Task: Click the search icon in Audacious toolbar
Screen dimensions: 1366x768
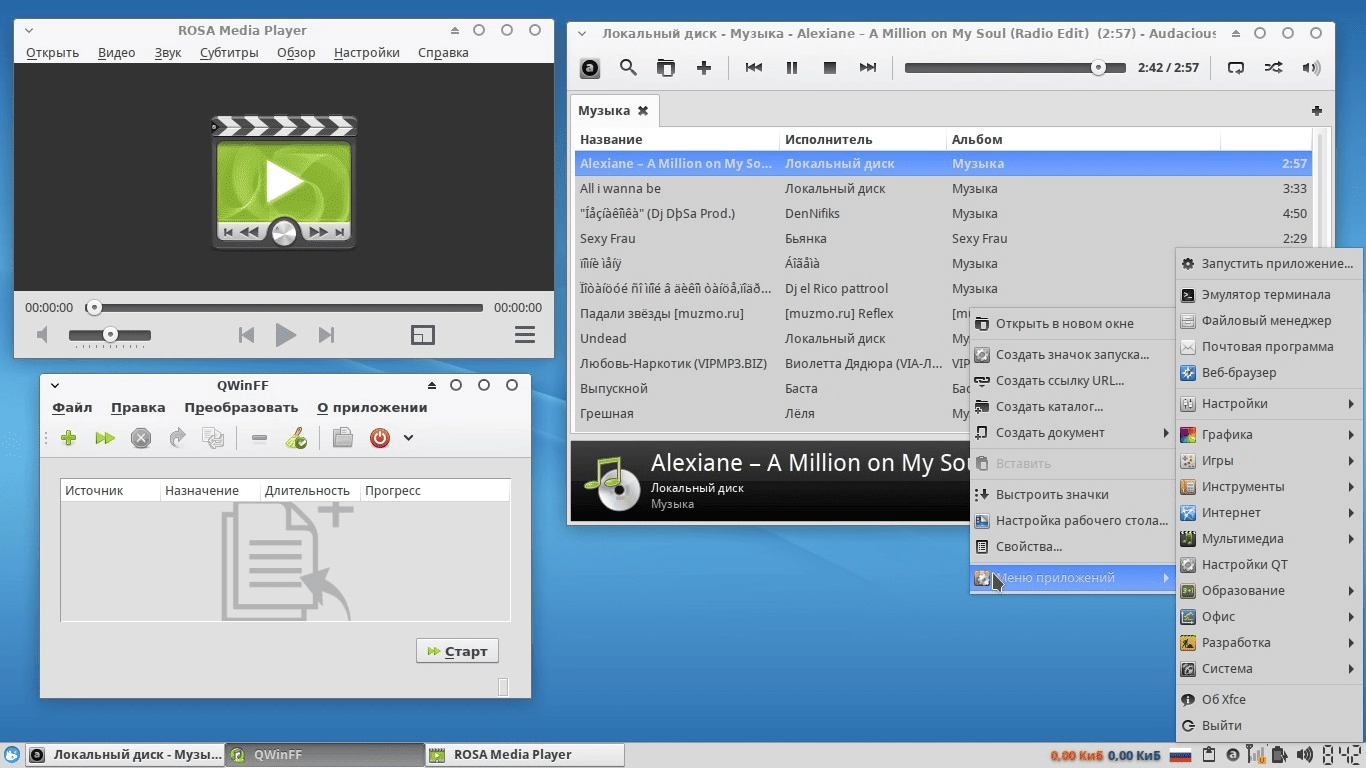Action: point(628,68)
